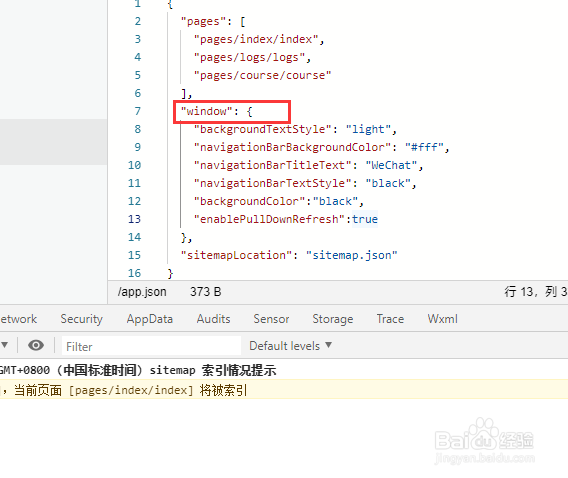
Task: Place cursor on "pages/course/course" entry
Action: coord(262,75)
